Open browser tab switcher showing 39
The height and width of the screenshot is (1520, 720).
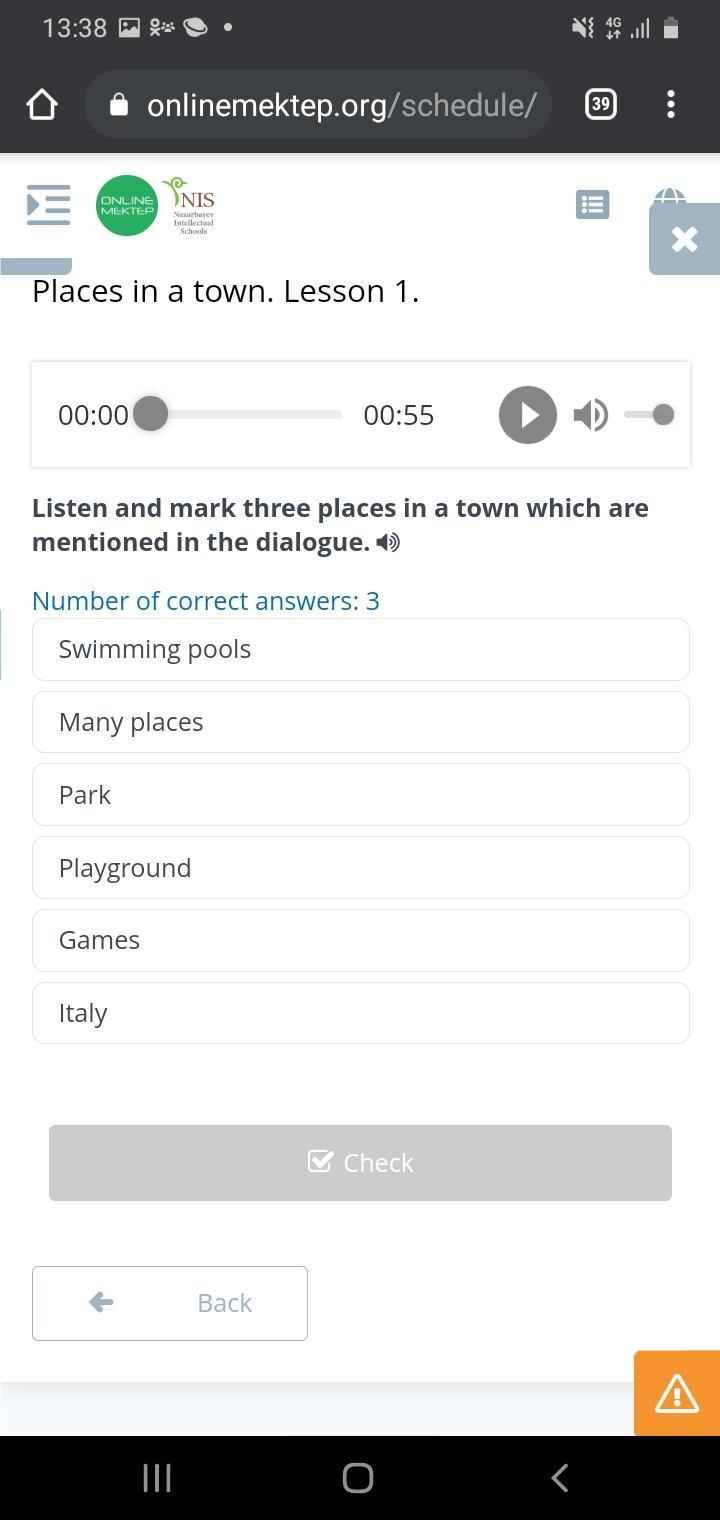coord(600,104)
